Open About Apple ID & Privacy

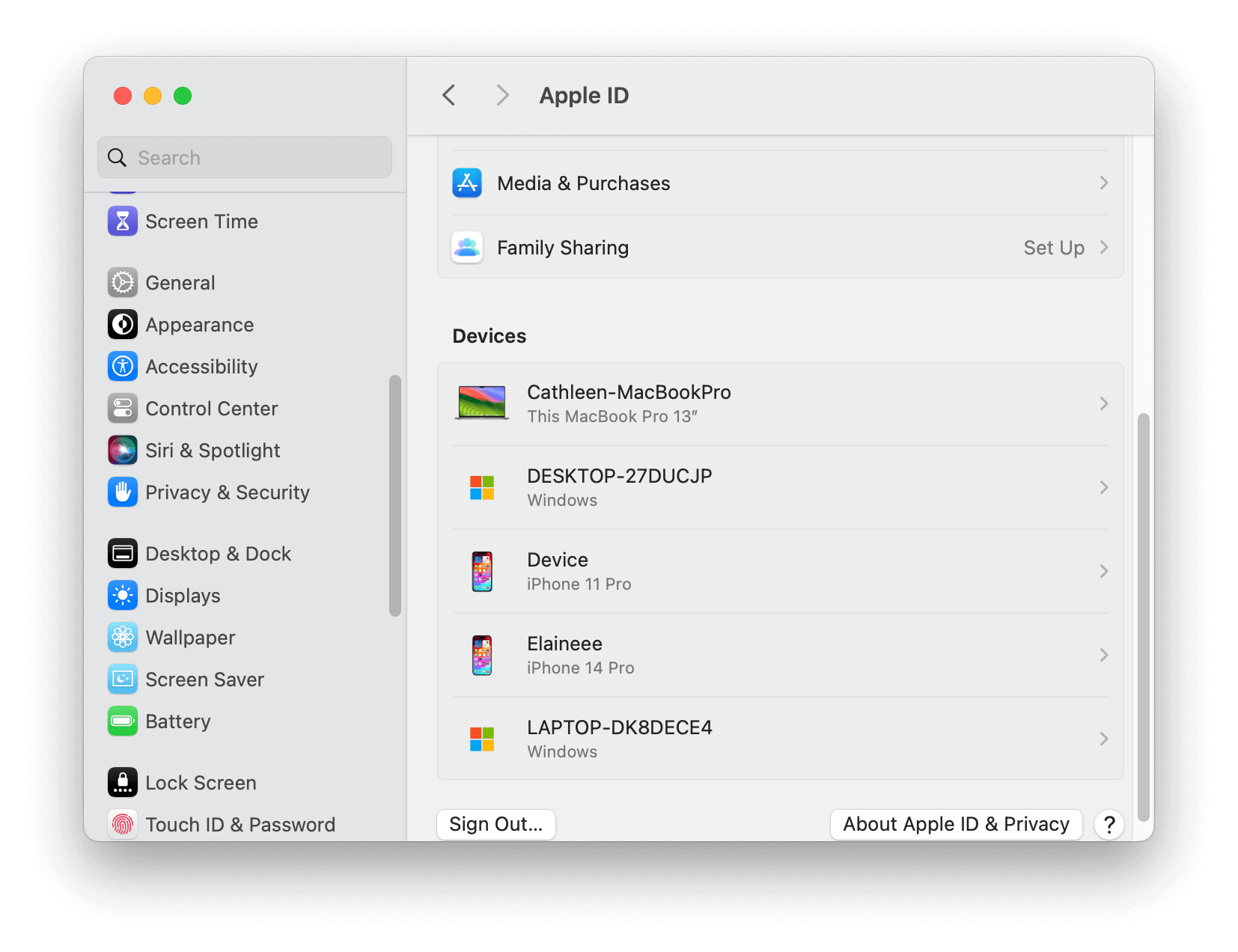tap(957, 825)
